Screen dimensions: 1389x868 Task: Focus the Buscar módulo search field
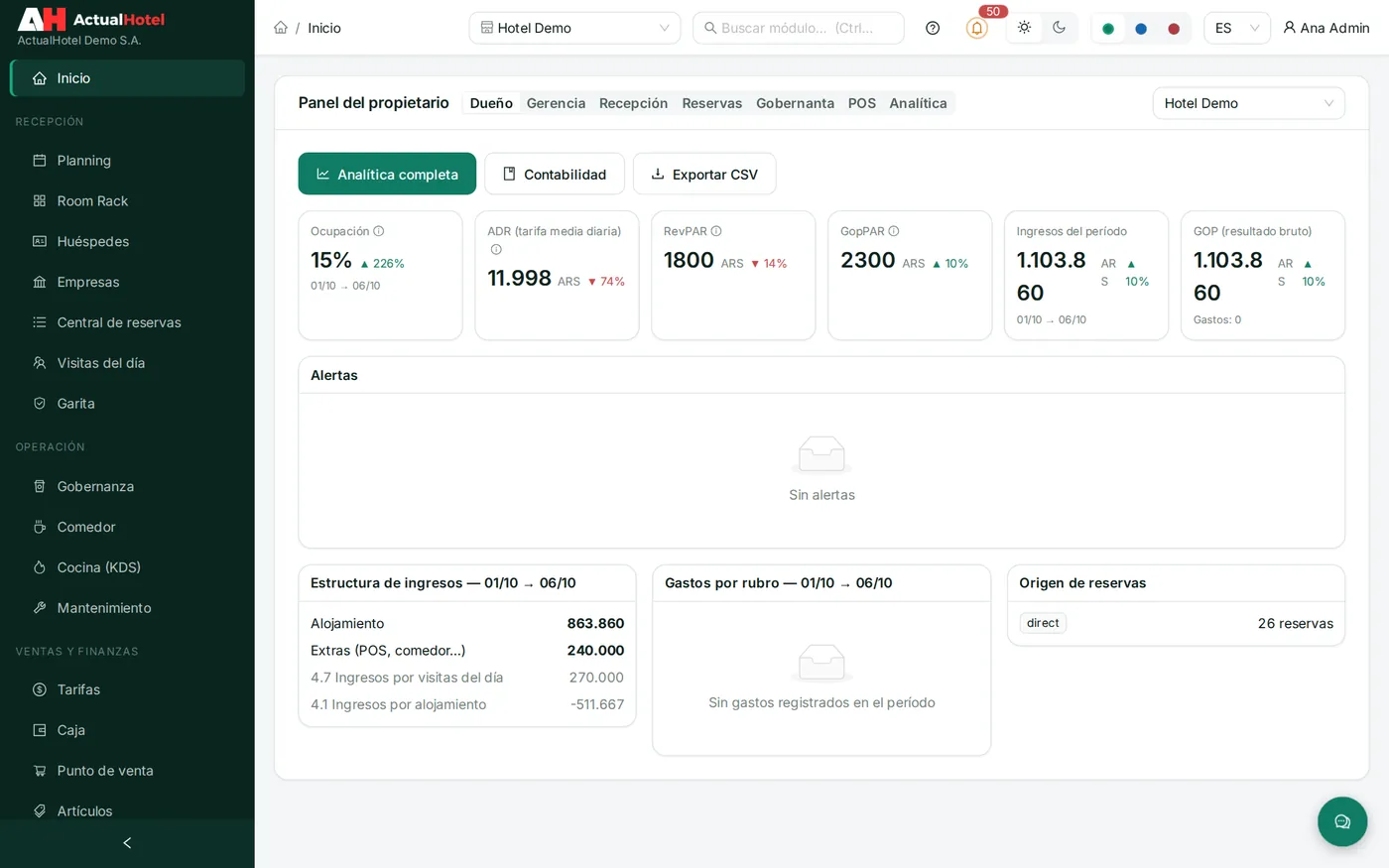pyautogui.click(x=799, y=28)
